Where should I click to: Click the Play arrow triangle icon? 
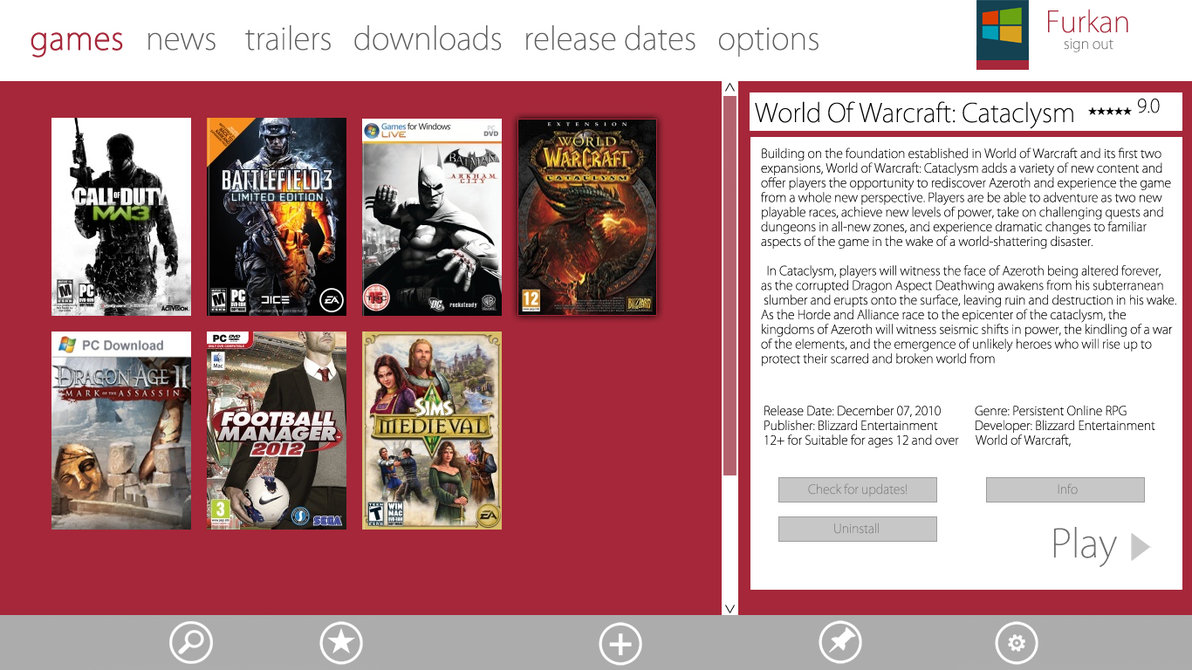coord(1140,547)
